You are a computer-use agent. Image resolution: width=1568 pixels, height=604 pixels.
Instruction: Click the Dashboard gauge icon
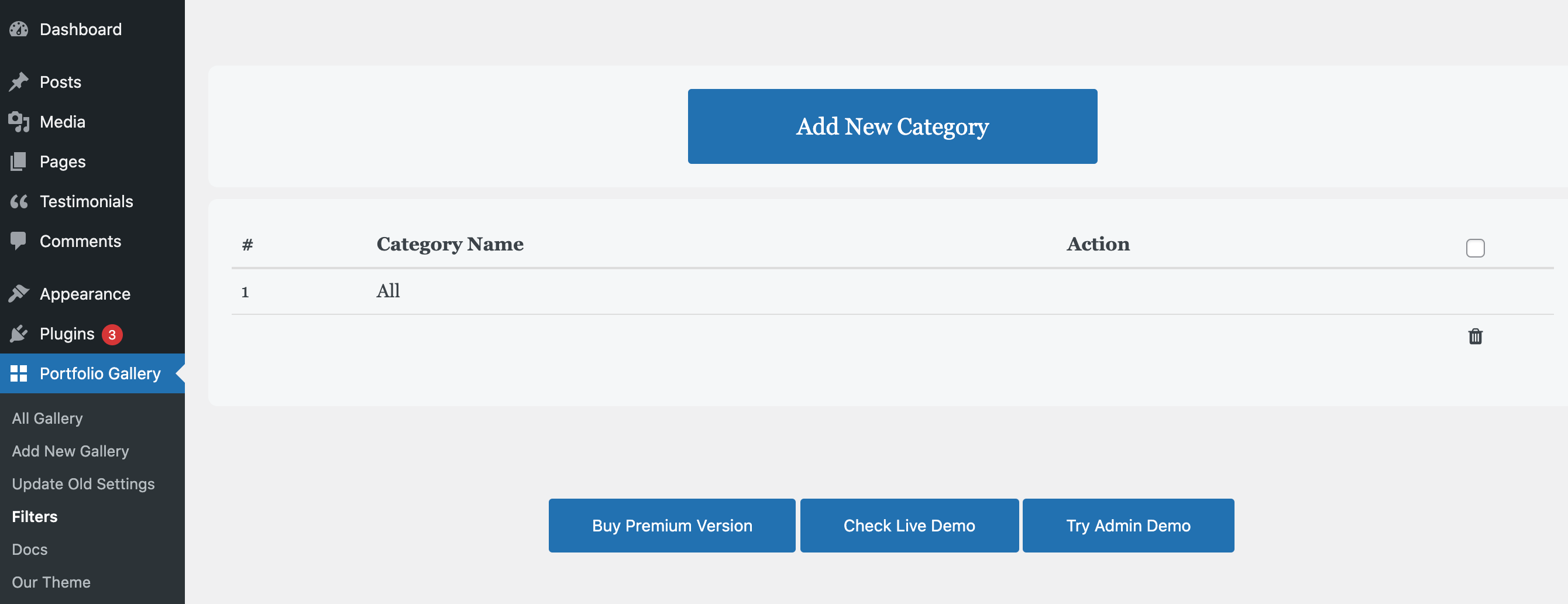pos(19,29)
